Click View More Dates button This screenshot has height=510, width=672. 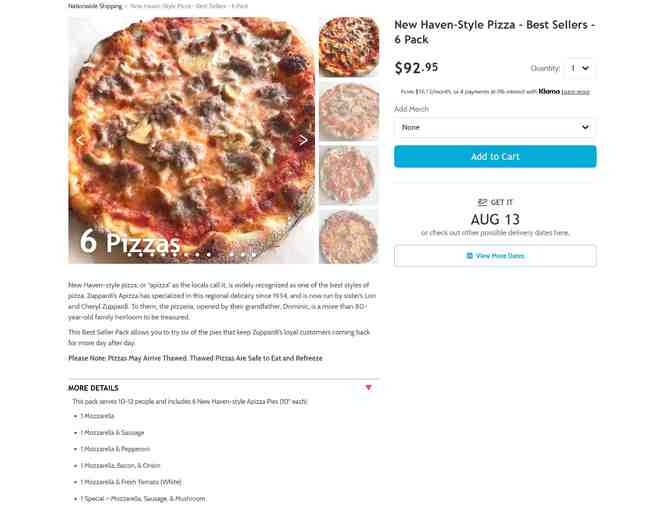pyautogui.click(x=495, y=256)
